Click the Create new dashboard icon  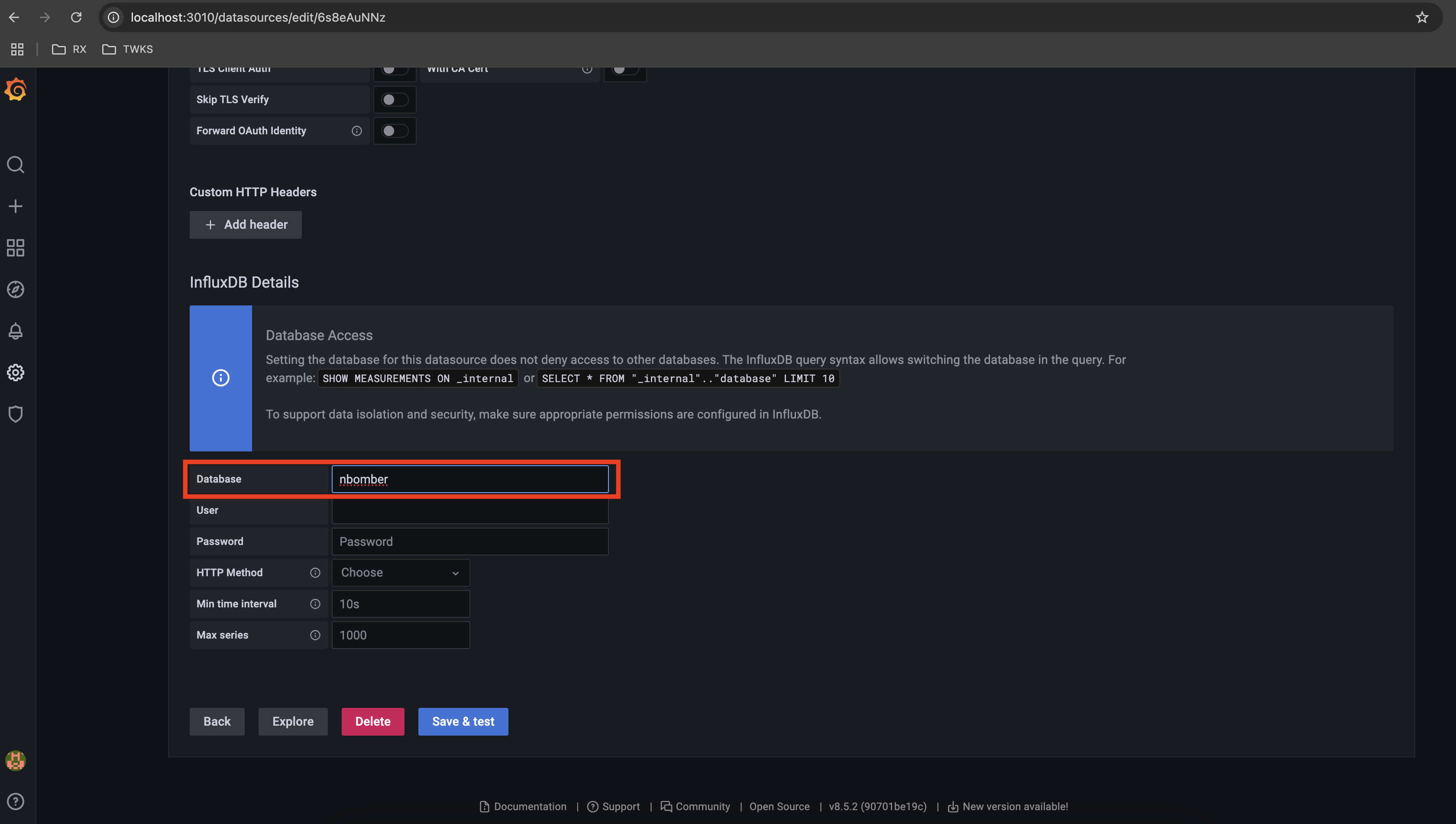(x=15, y=206)
